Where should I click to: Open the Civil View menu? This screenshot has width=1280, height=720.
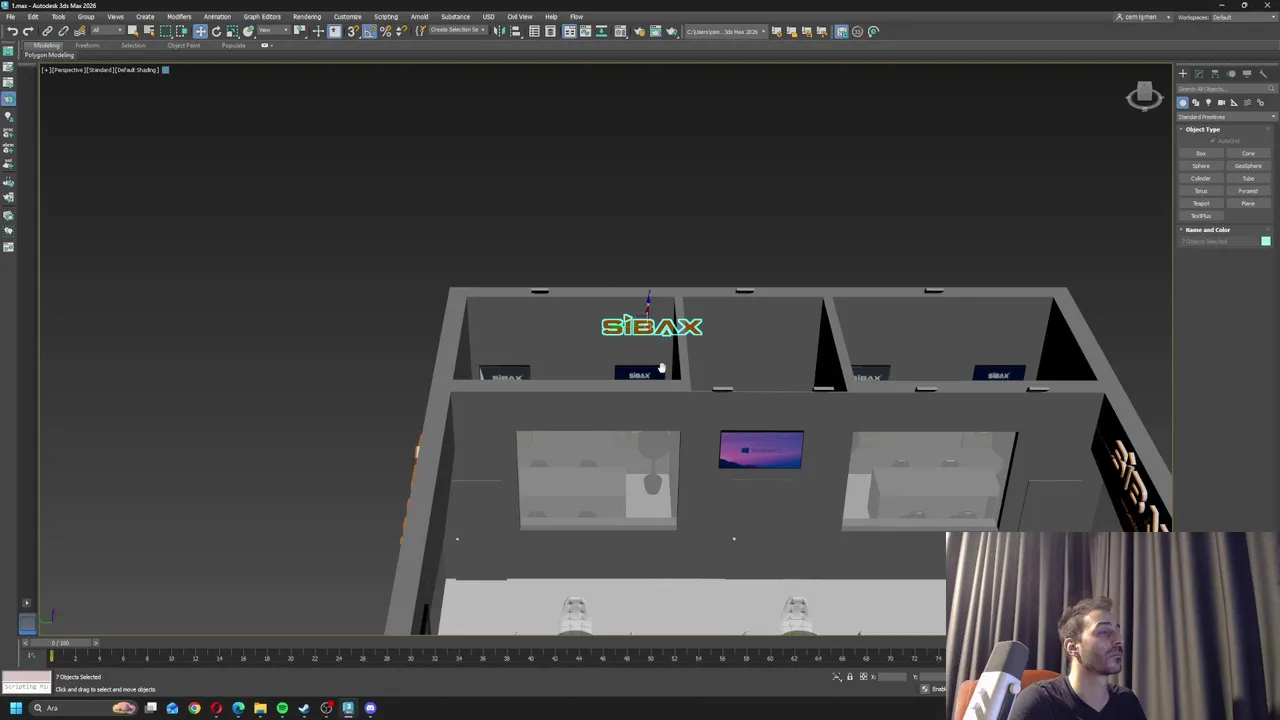click(519, 17)
